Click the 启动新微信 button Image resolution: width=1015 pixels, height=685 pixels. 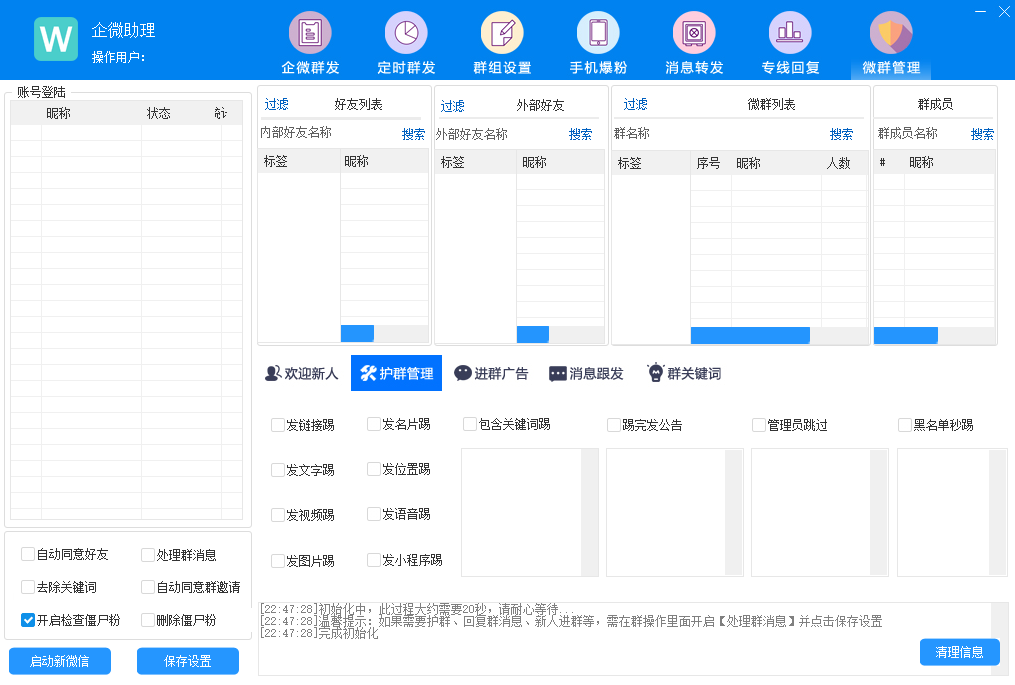coord(60,661)
